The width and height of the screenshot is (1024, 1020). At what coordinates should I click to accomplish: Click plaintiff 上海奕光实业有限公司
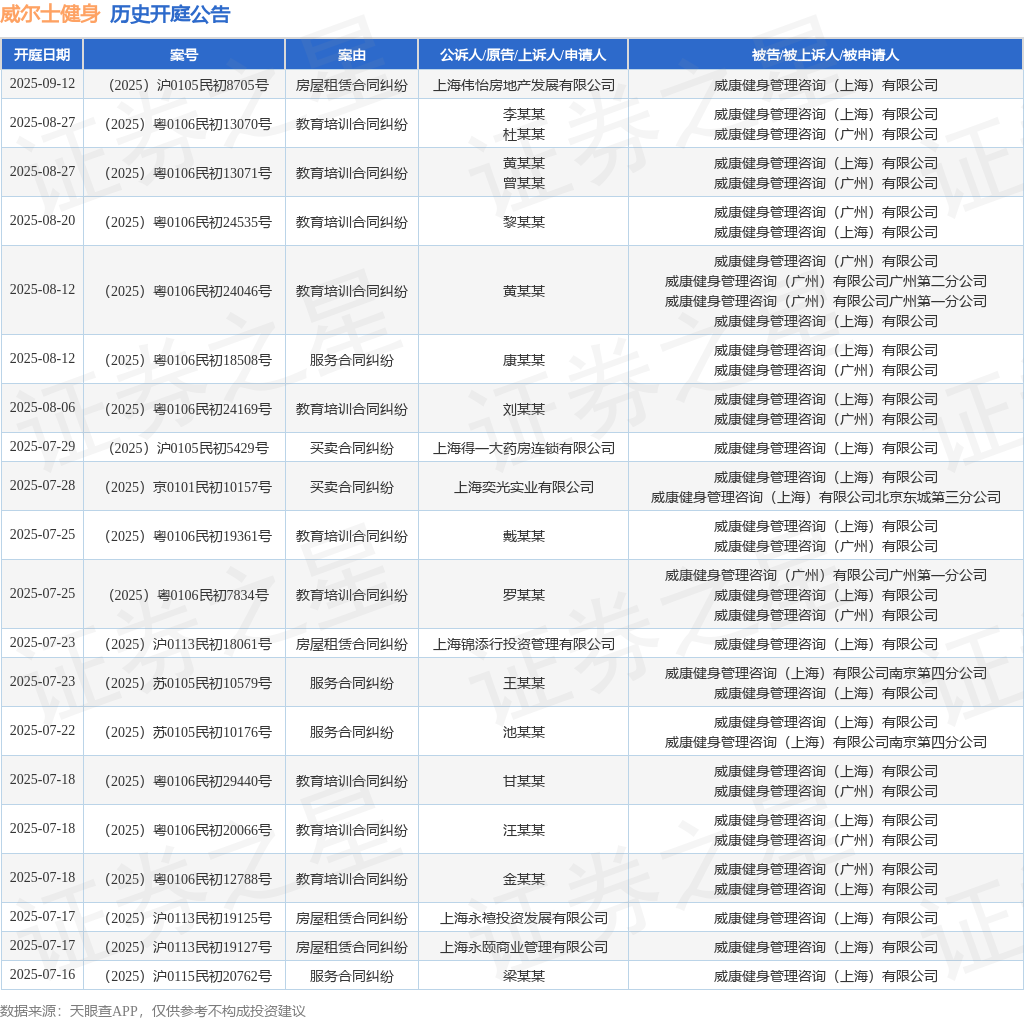pyautogui.click(x=523, y=487)
